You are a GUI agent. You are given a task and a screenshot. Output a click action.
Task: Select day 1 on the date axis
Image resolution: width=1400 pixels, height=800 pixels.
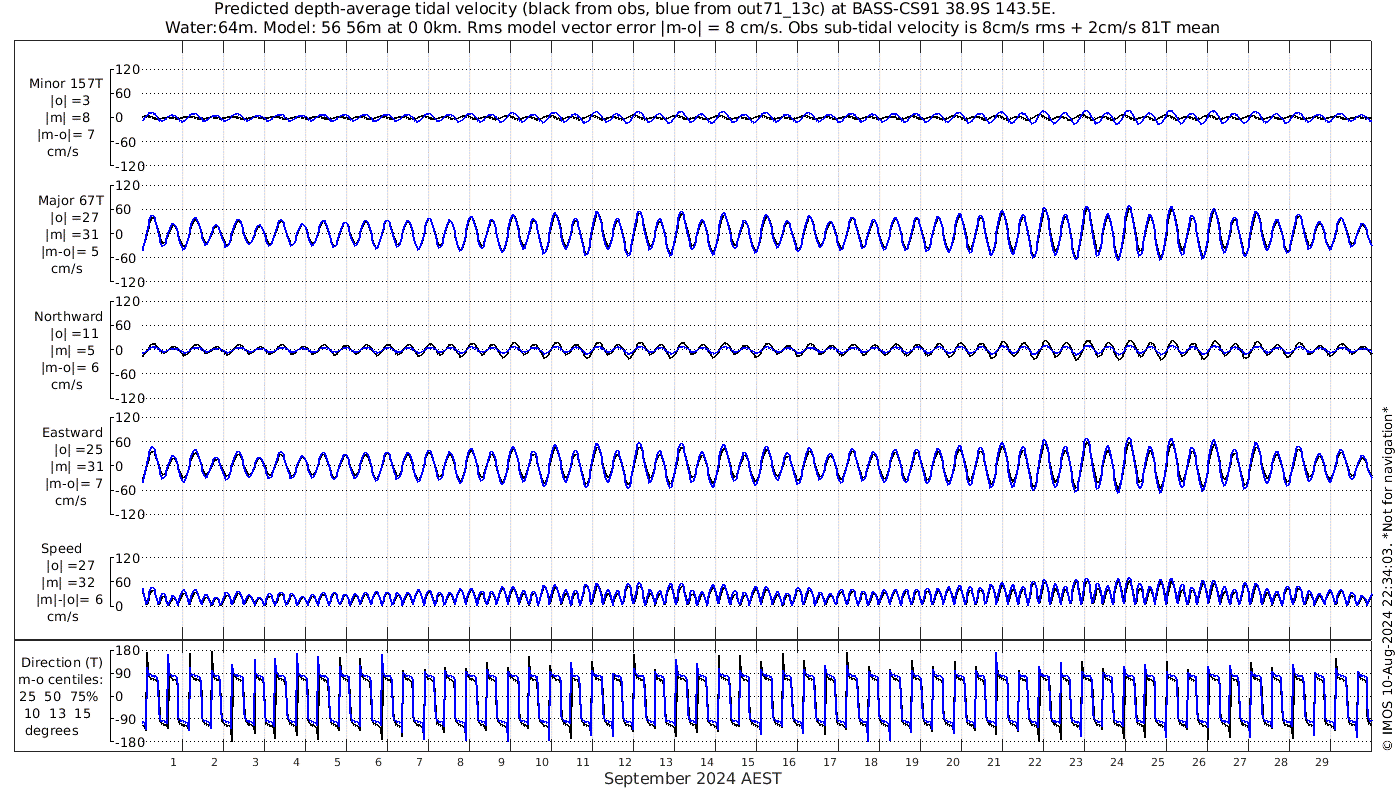pos(173,762)
